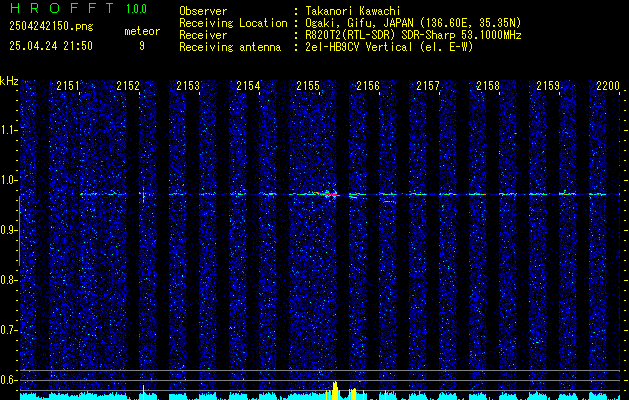Click the antenna info 2el-HB9CV Vertical
The height and width of the screenshot is (400, 629).
[389, 47]
